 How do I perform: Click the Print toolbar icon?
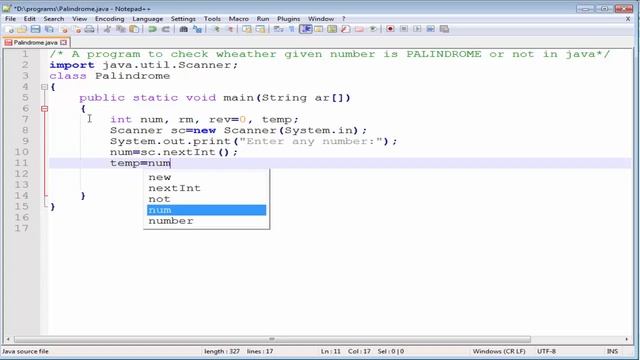89,29
